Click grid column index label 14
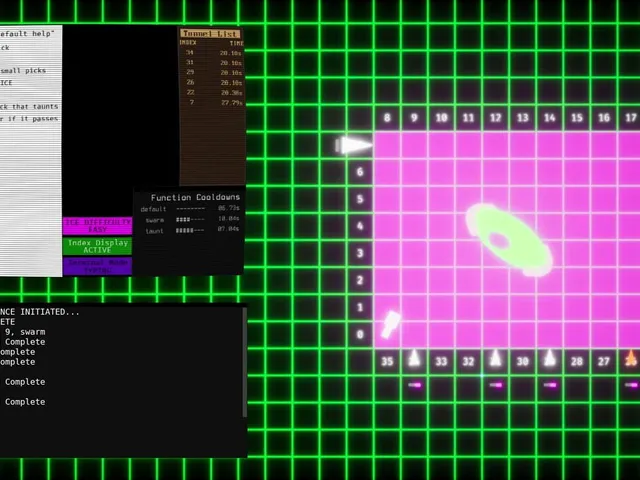Viewport: 640px width, 480px height. tap(550, 118)
